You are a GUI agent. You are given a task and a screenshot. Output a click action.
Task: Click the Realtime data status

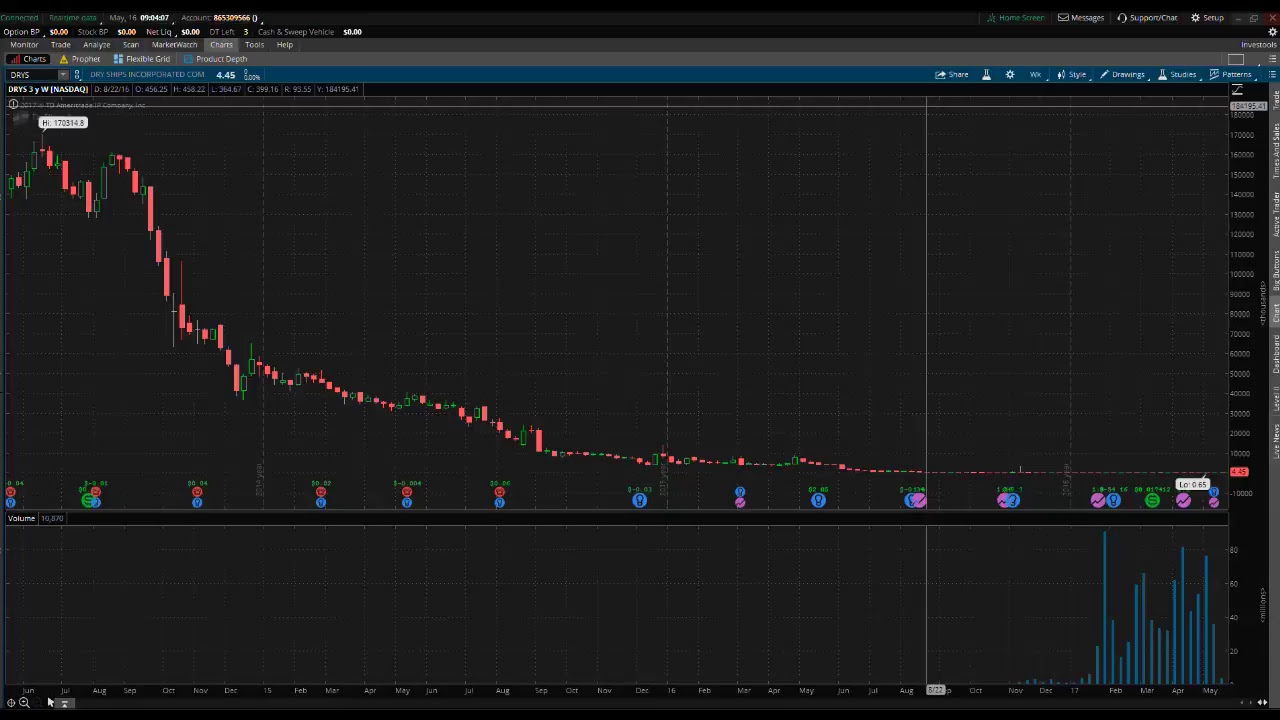pyautogui.click(x=73, y=18)
